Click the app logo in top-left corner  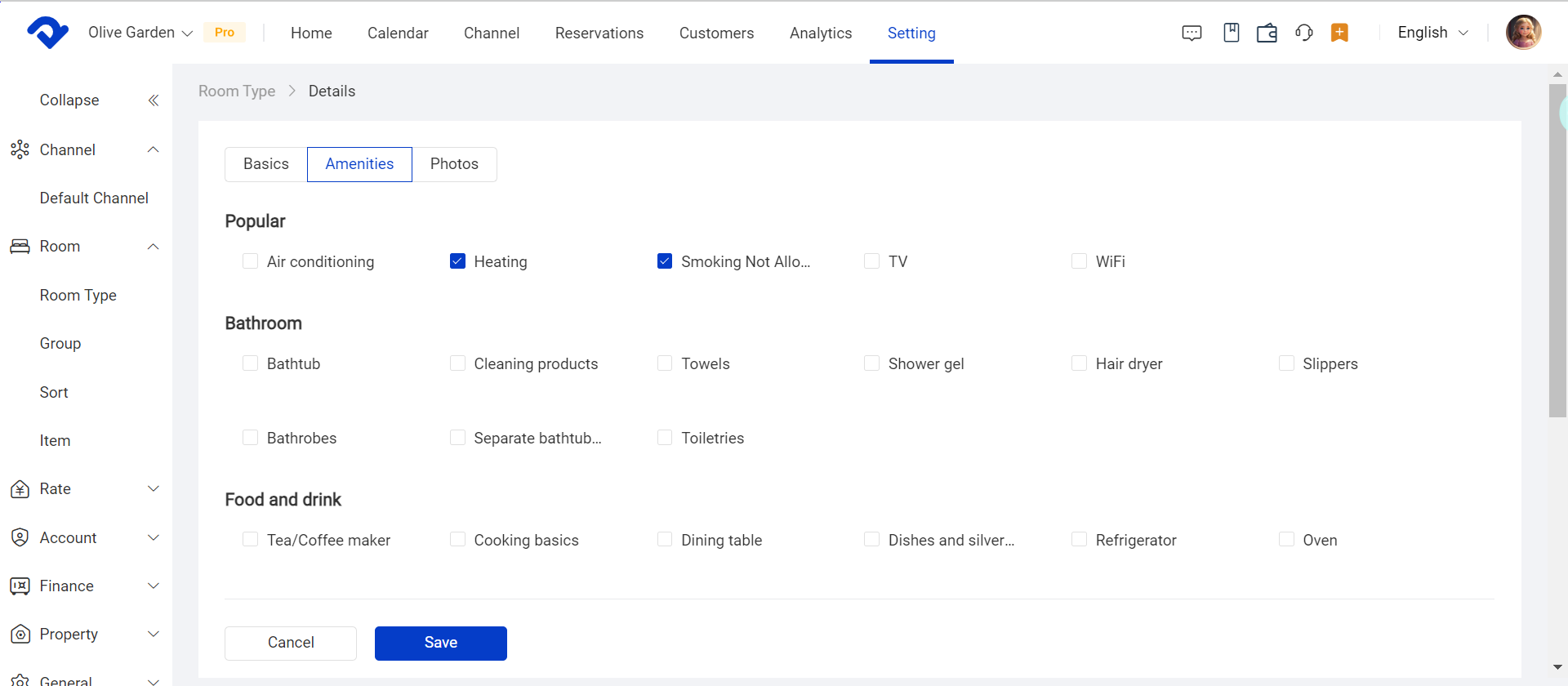(47, 33)
